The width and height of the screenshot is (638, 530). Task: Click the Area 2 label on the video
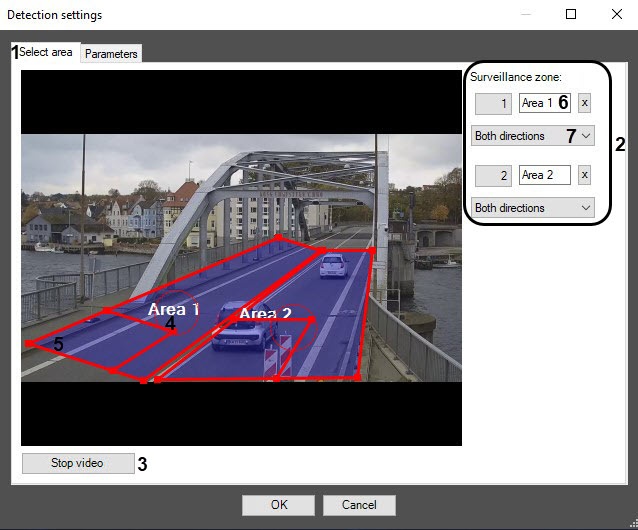265,314
